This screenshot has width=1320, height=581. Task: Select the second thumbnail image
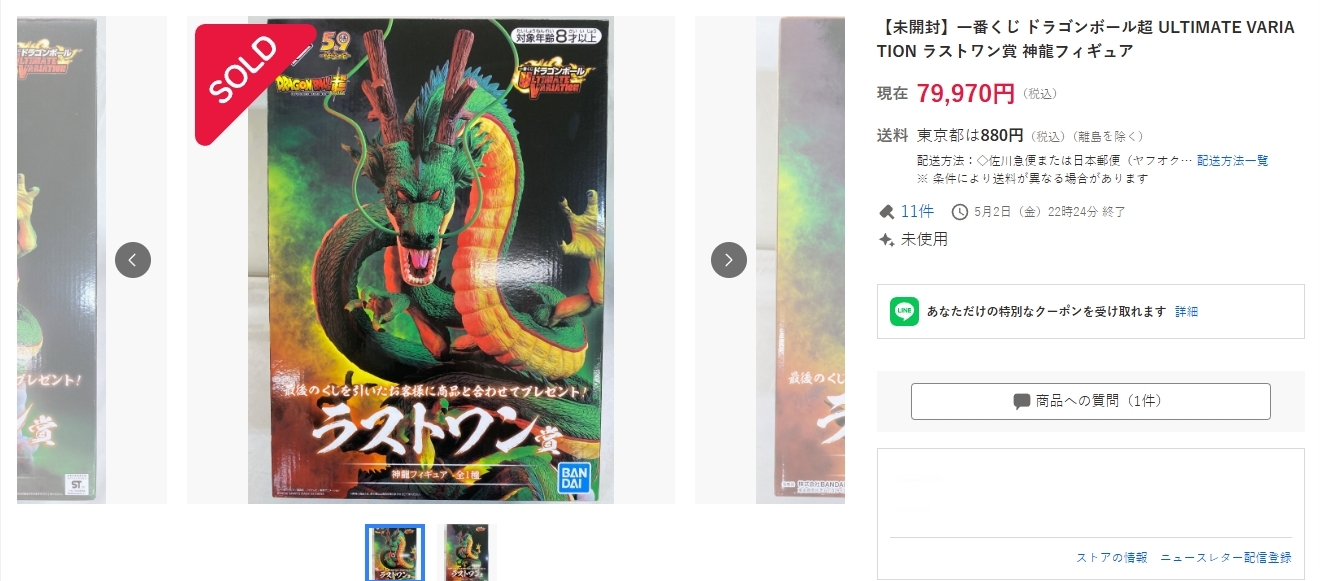[x=467, y=552]
